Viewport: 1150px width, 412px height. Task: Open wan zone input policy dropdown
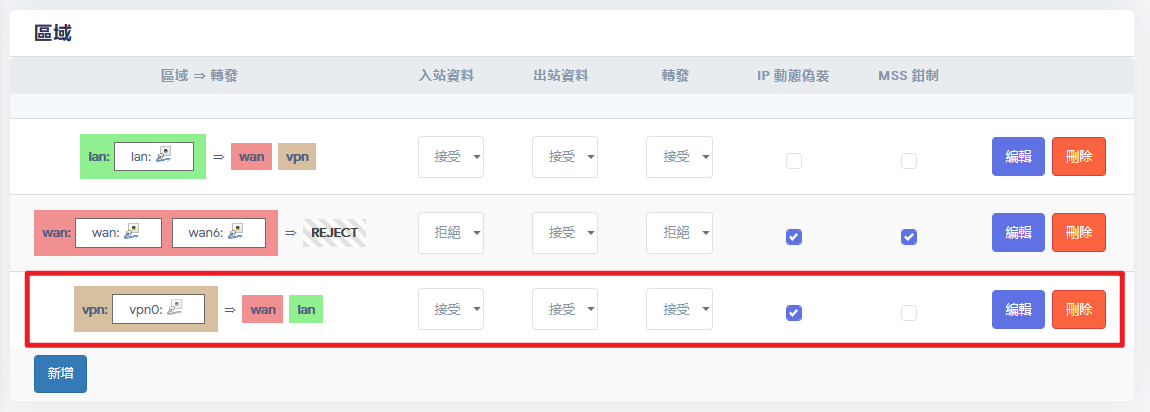point(450,233)
